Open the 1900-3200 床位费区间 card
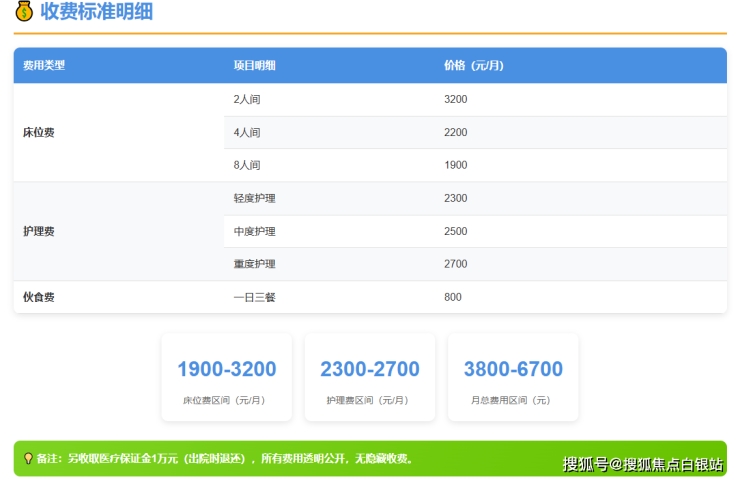Image resolution: width=740 pixels, height=481 pixels. pos(227,377)
